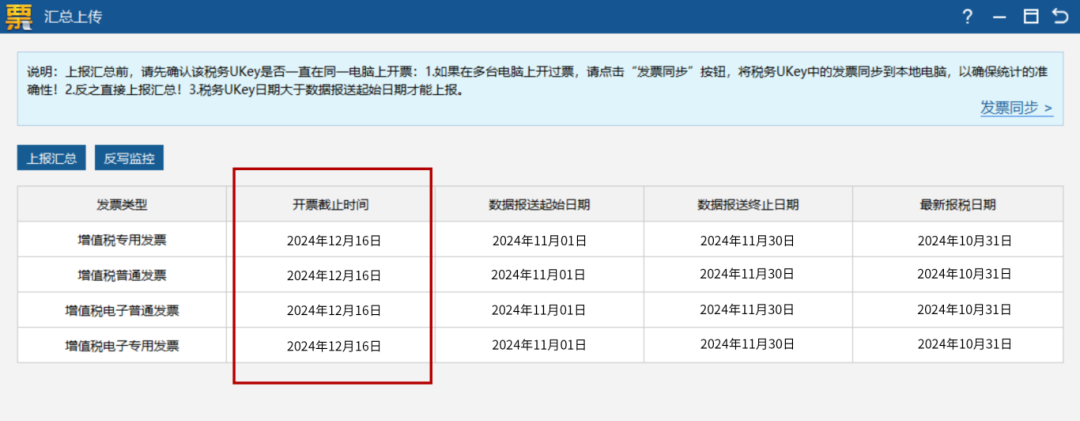The image size is (1080, 421).
Task: Select the 数据报送起始日期 column header
Action: [539, 204]
